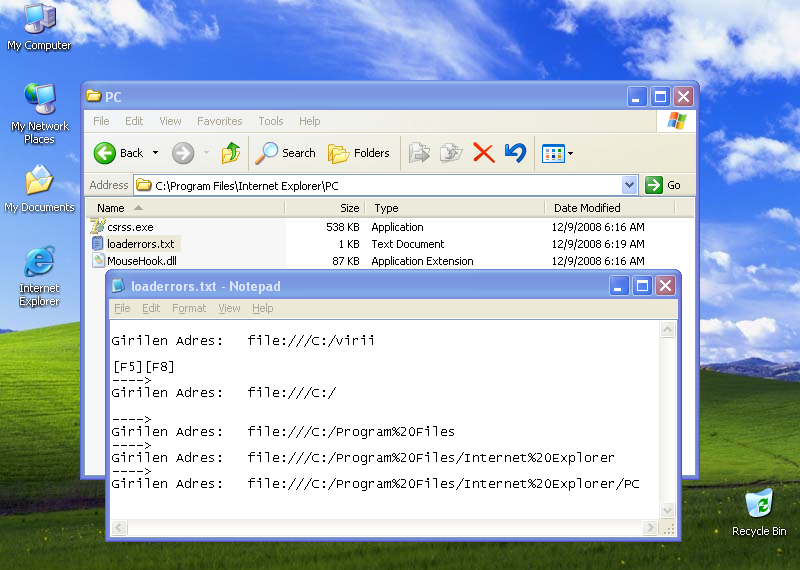The image size is (800, 570).
Task: Launch Internet Explorer from desktop
Action: pos(39,276)
